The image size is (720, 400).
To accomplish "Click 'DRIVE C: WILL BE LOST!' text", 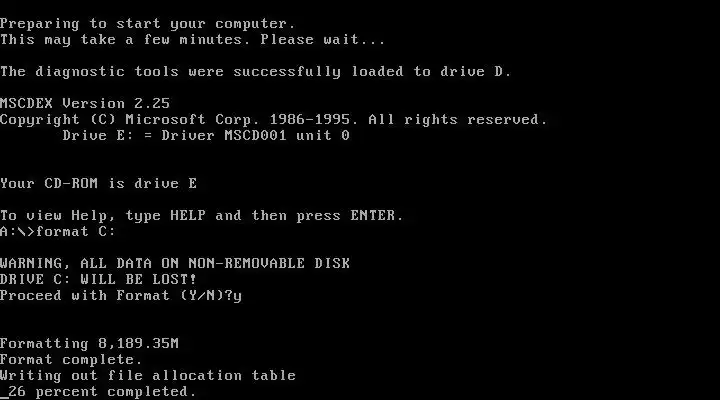I will pyautogui.click(x=98, y=279).
